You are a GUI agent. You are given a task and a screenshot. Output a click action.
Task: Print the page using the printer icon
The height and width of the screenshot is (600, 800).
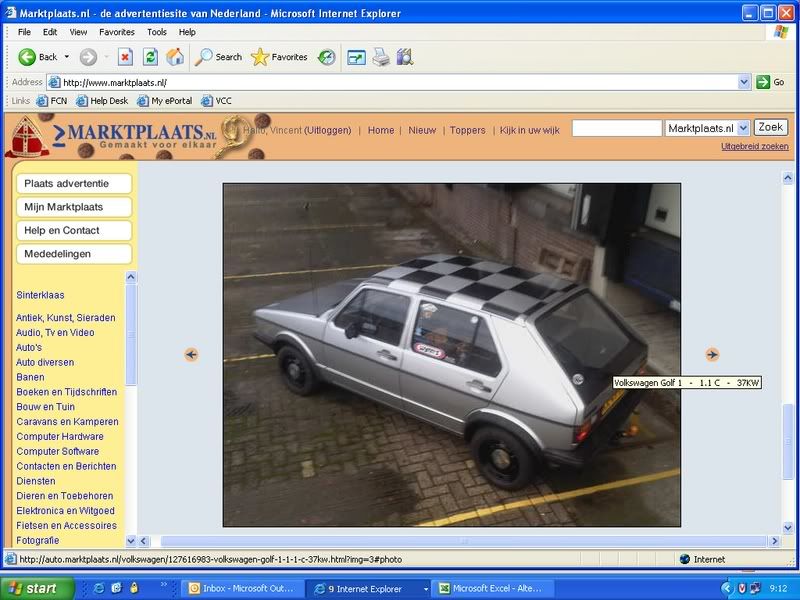(x=381, y=57)
